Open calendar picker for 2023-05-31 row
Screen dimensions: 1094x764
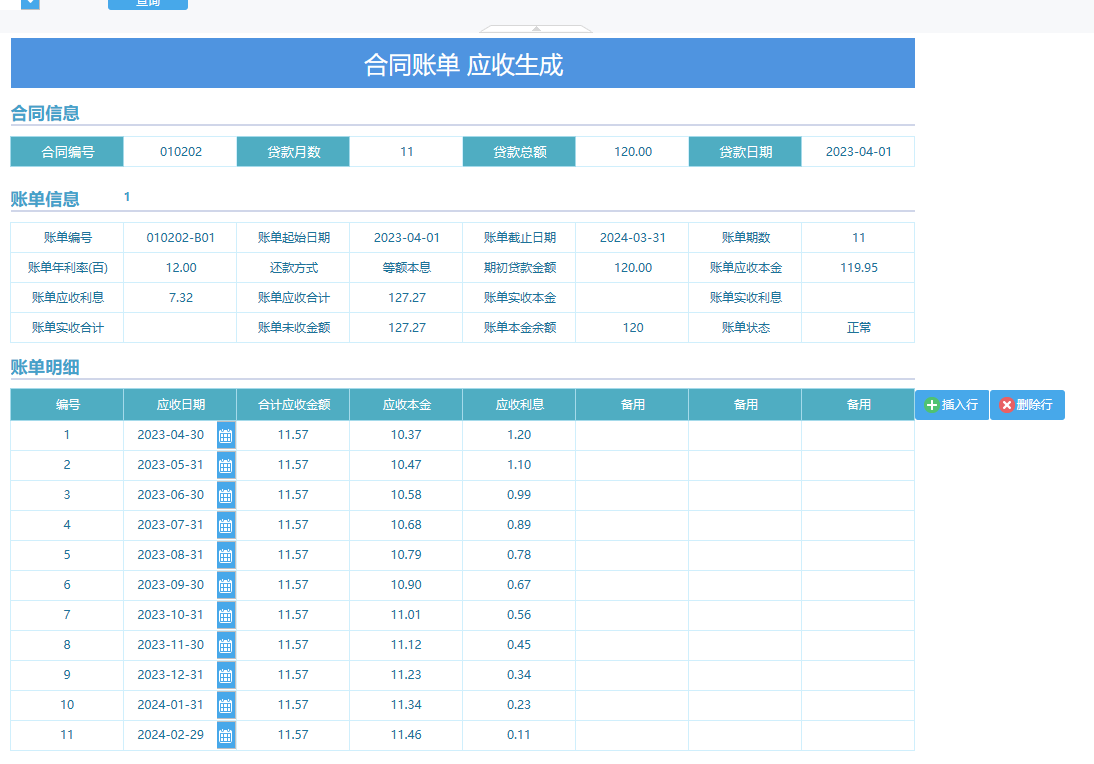[226, 465]
